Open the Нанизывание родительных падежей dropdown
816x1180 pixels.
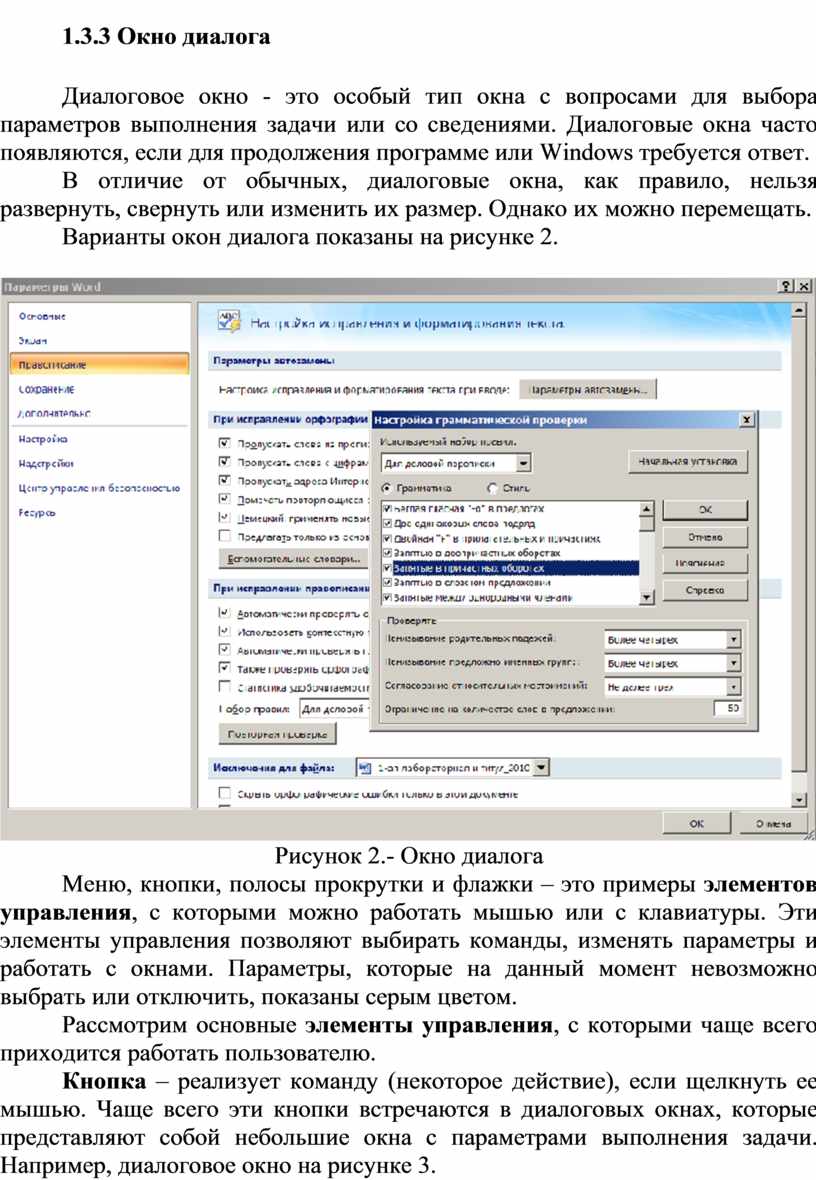click(x=733, y=640)
